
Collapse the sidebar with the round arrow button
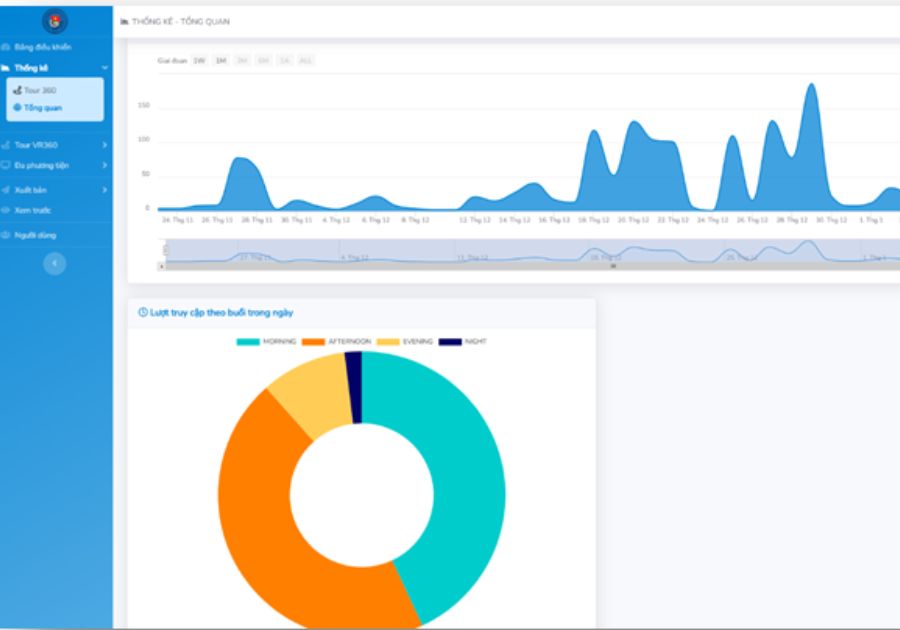pyautogui.click(x=55, y=263)
